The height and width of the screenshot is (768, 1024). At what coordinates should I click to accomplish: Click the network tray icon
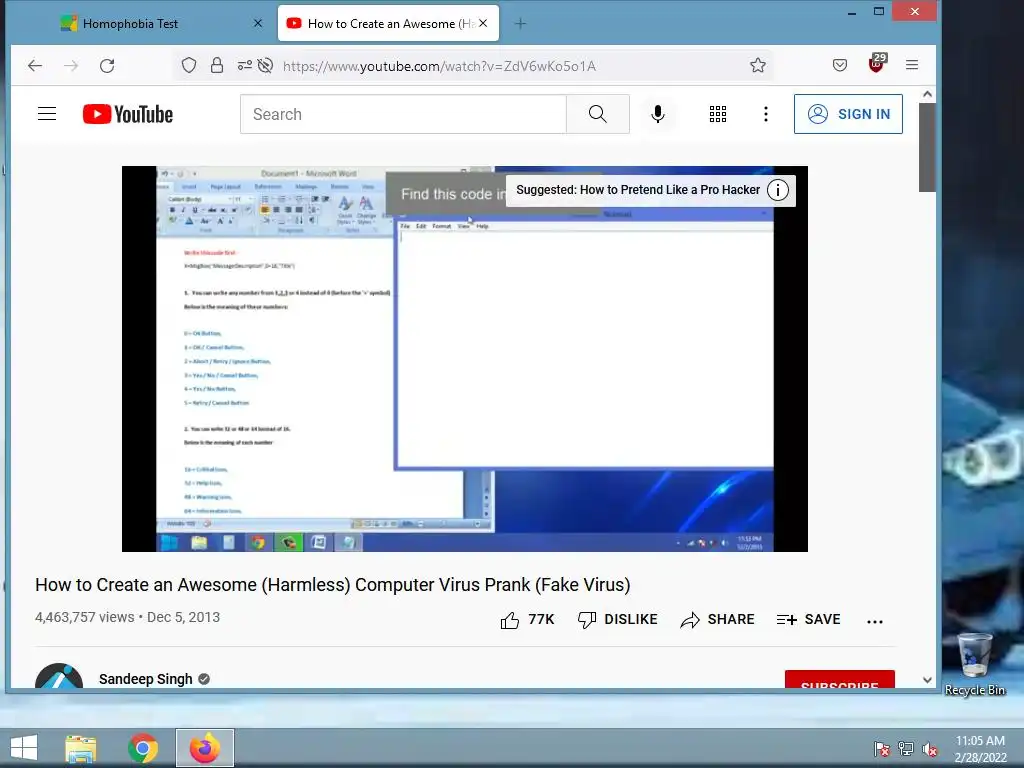[906, 749]
